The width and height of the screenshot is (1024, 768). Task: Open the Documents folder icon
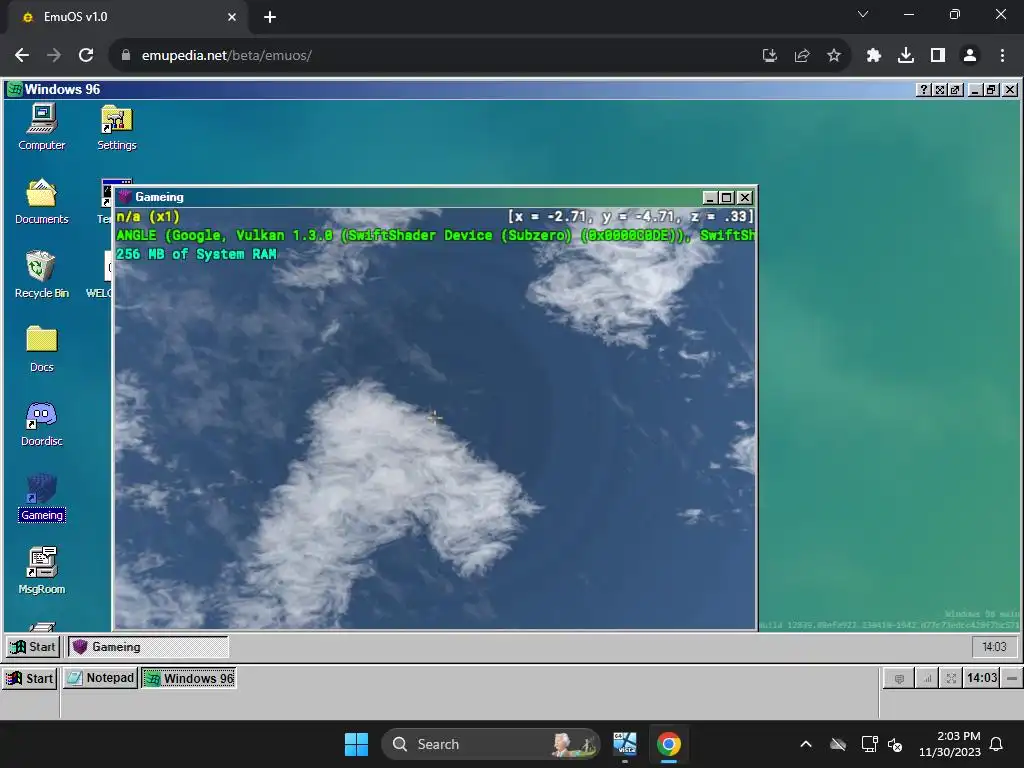(42, 201)
